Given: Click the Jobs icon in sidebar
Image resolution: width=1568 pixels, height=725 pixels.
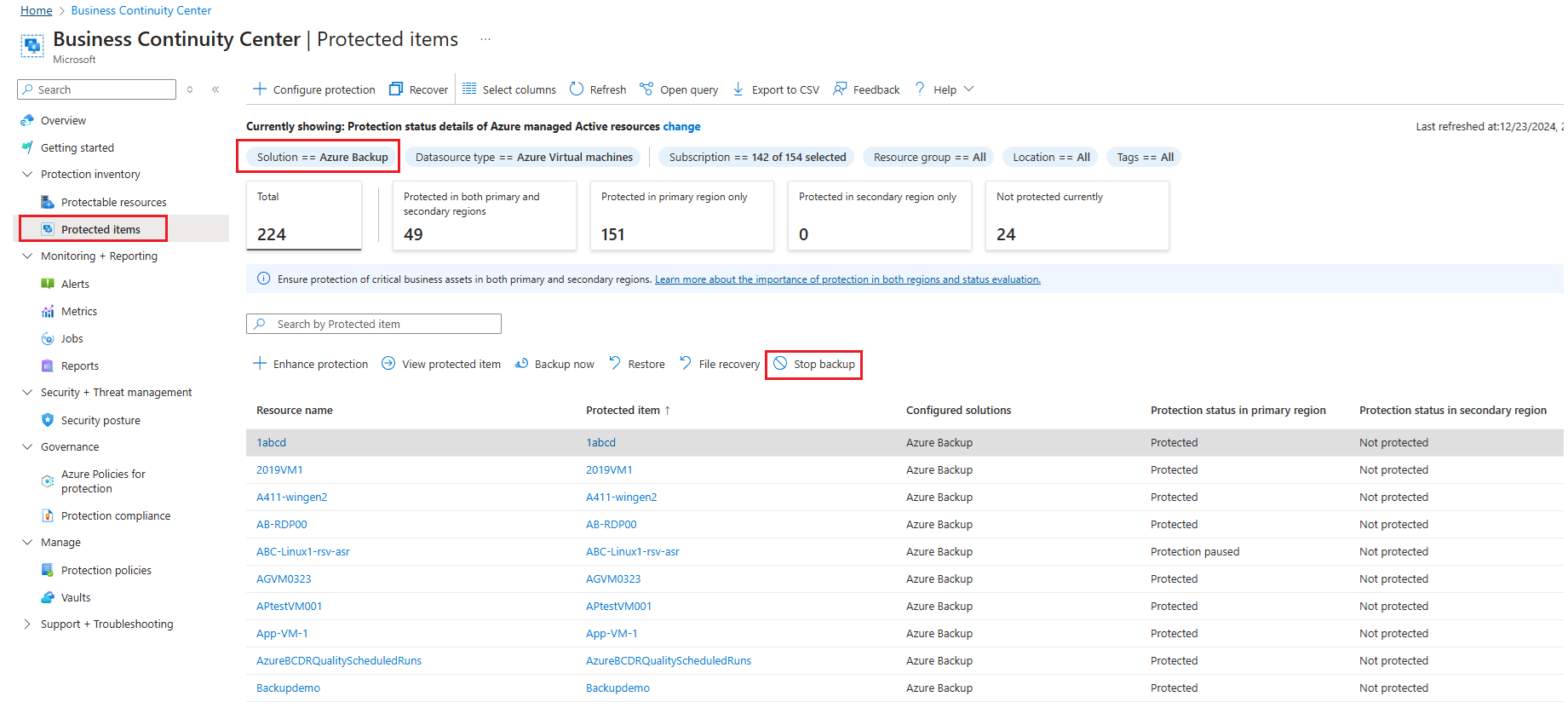Looking at the screenshot, I should pyautogui.click(x=48, y=339).
